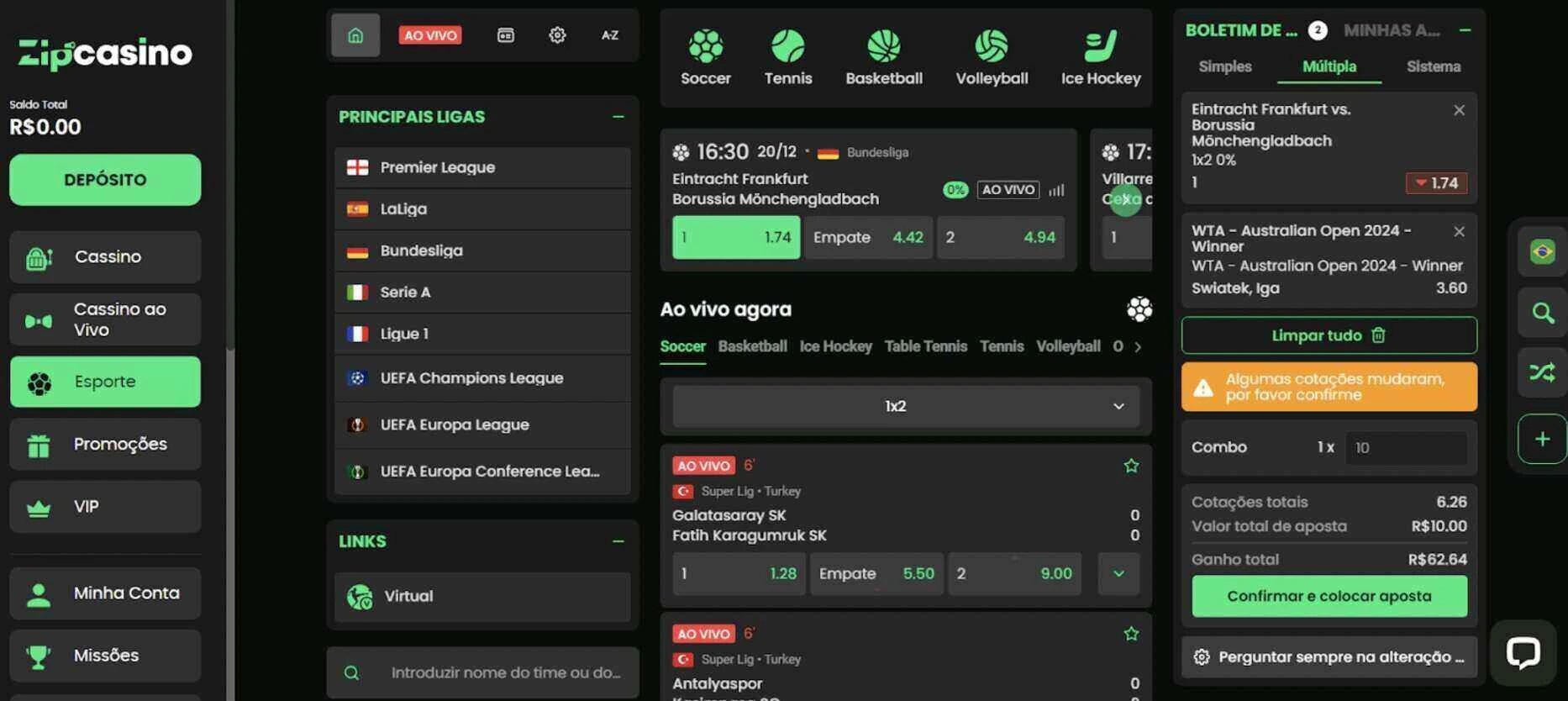
Task: Select Volleyball tab under Ao vivo agora
Action: (x=1068, y=346)
